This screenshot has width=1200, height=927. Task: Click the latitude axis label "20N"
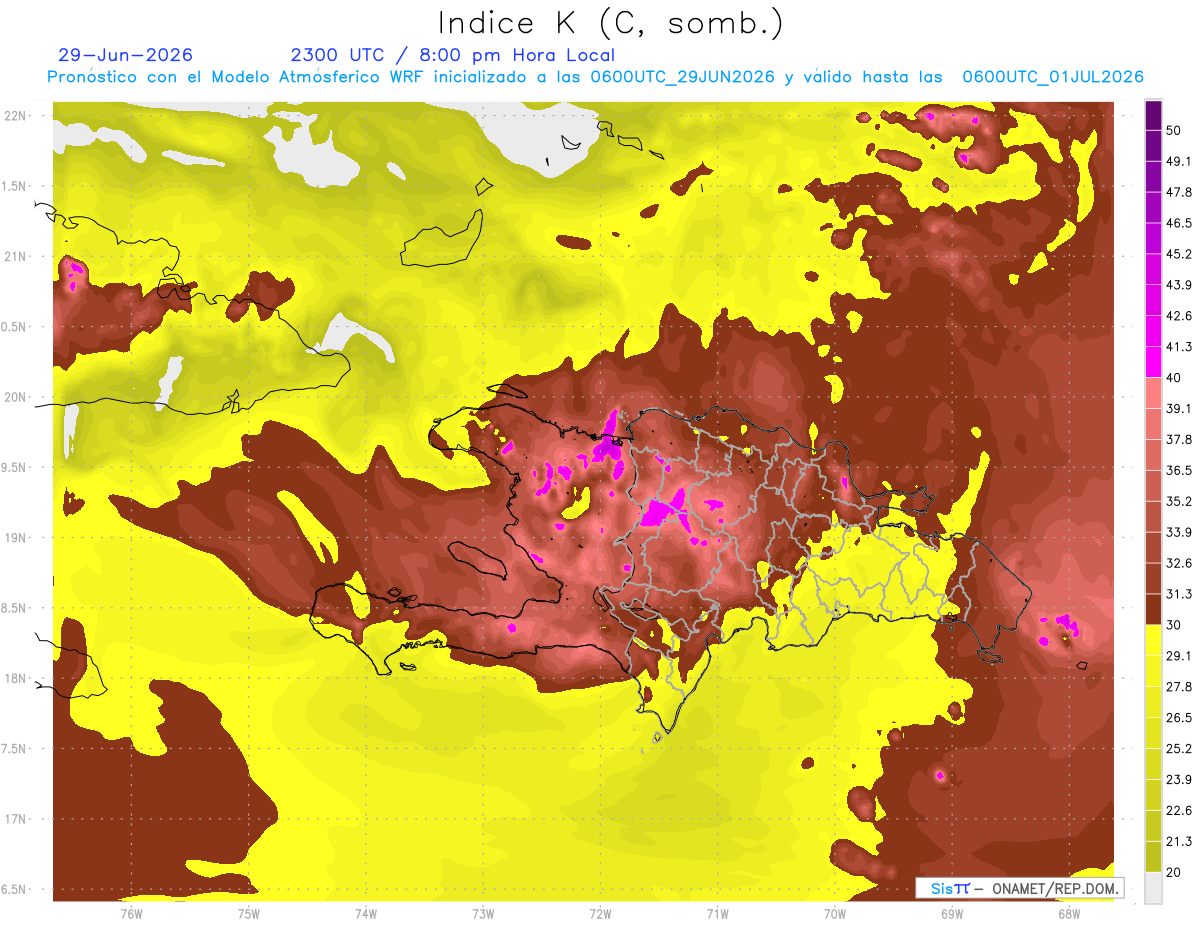[x=15, y=397]
